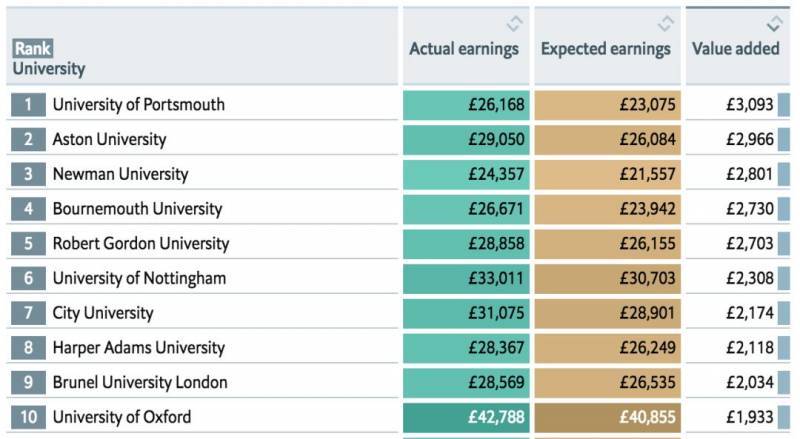Open Harper Adams University entry
This screenshot has width=800, height=439.
click(x=138, y=348)
